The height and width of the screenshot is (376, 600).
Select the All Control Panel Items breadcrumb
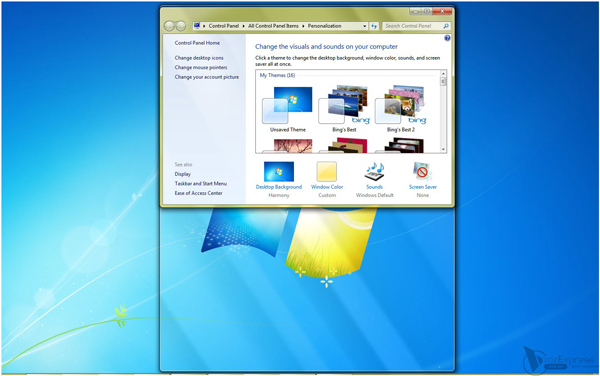273,26
